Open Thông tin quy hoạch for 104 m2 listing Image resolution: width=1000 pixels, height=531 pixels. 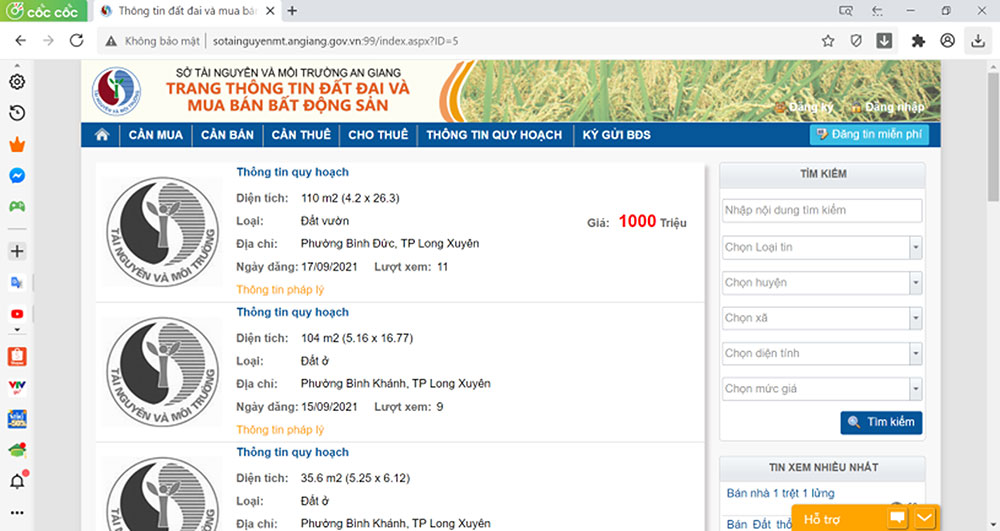pyautogui.click(x=293, y=312)
